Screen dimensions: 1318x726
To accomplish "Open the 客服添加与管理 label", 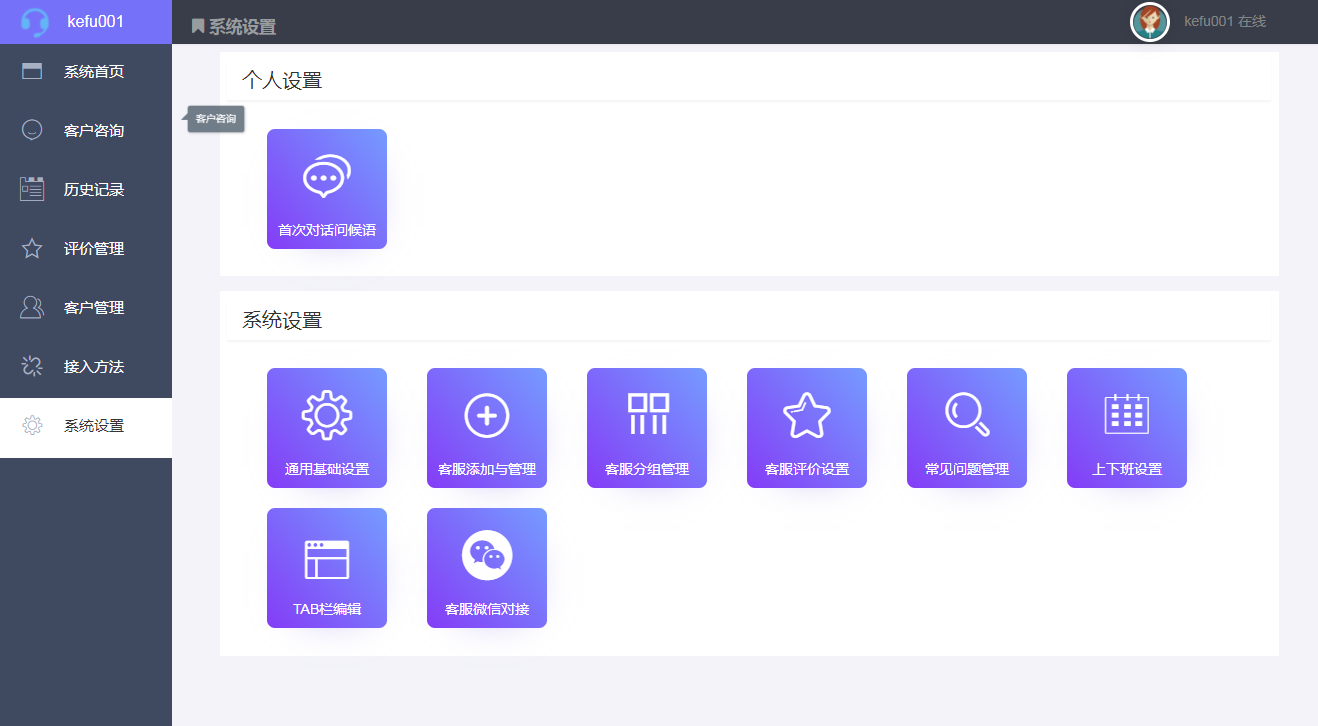I will point(487,469).
